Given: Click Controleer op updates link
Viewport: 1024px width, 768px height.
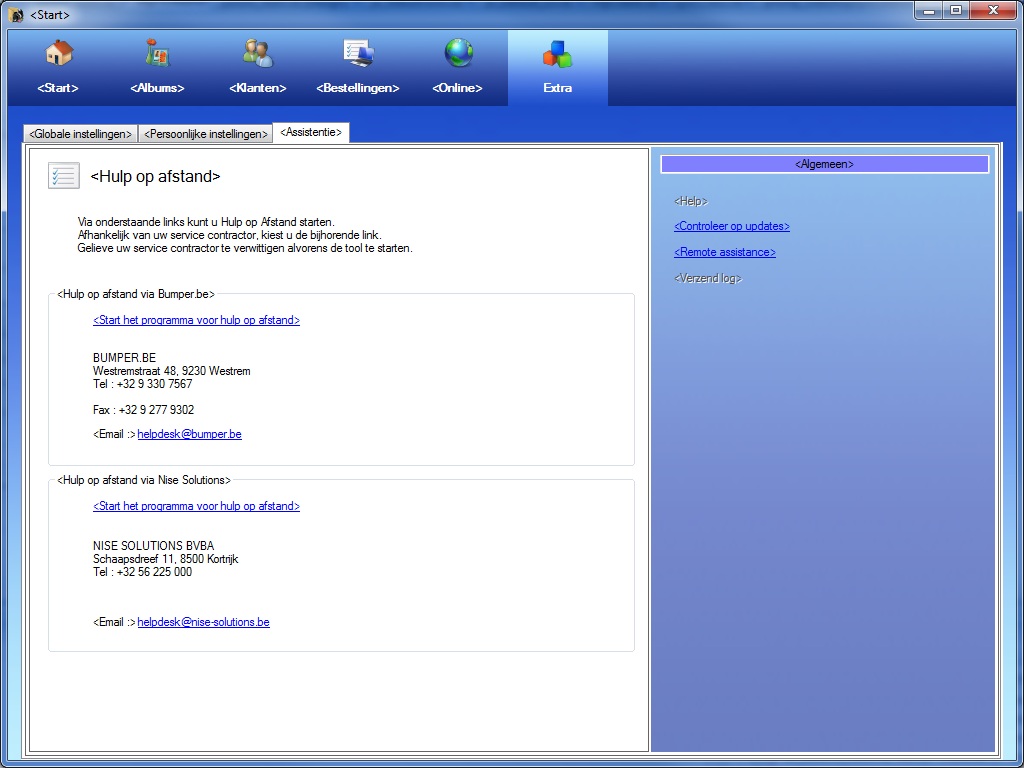Looking at the screenshot, I should 731,227.
